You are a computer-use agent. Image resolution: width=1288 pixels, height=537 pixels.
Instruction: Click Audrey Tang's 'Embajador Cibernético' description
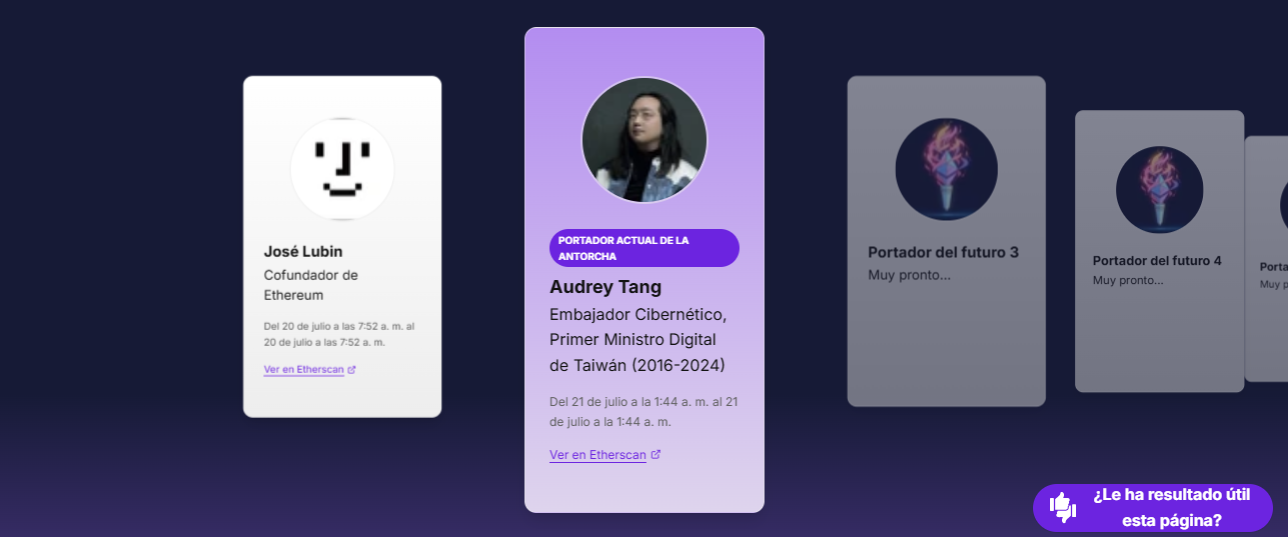click(639, 340)
